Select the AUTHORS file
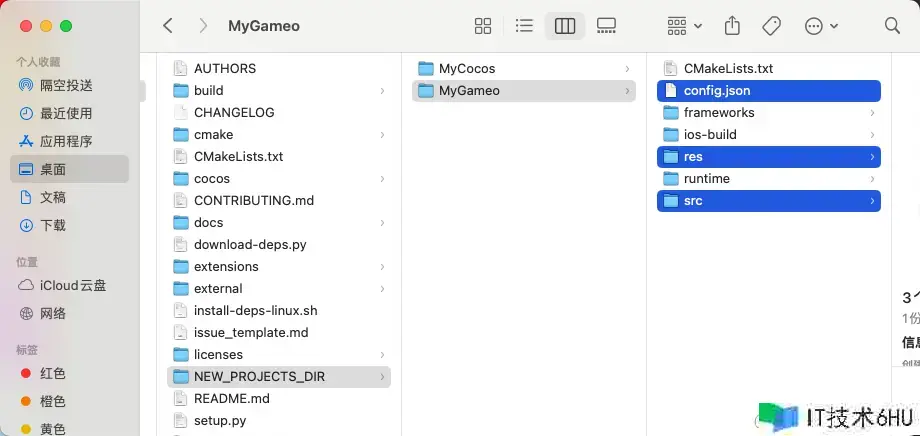This screenshot has height=436, width=920. (x=279, y=69)
